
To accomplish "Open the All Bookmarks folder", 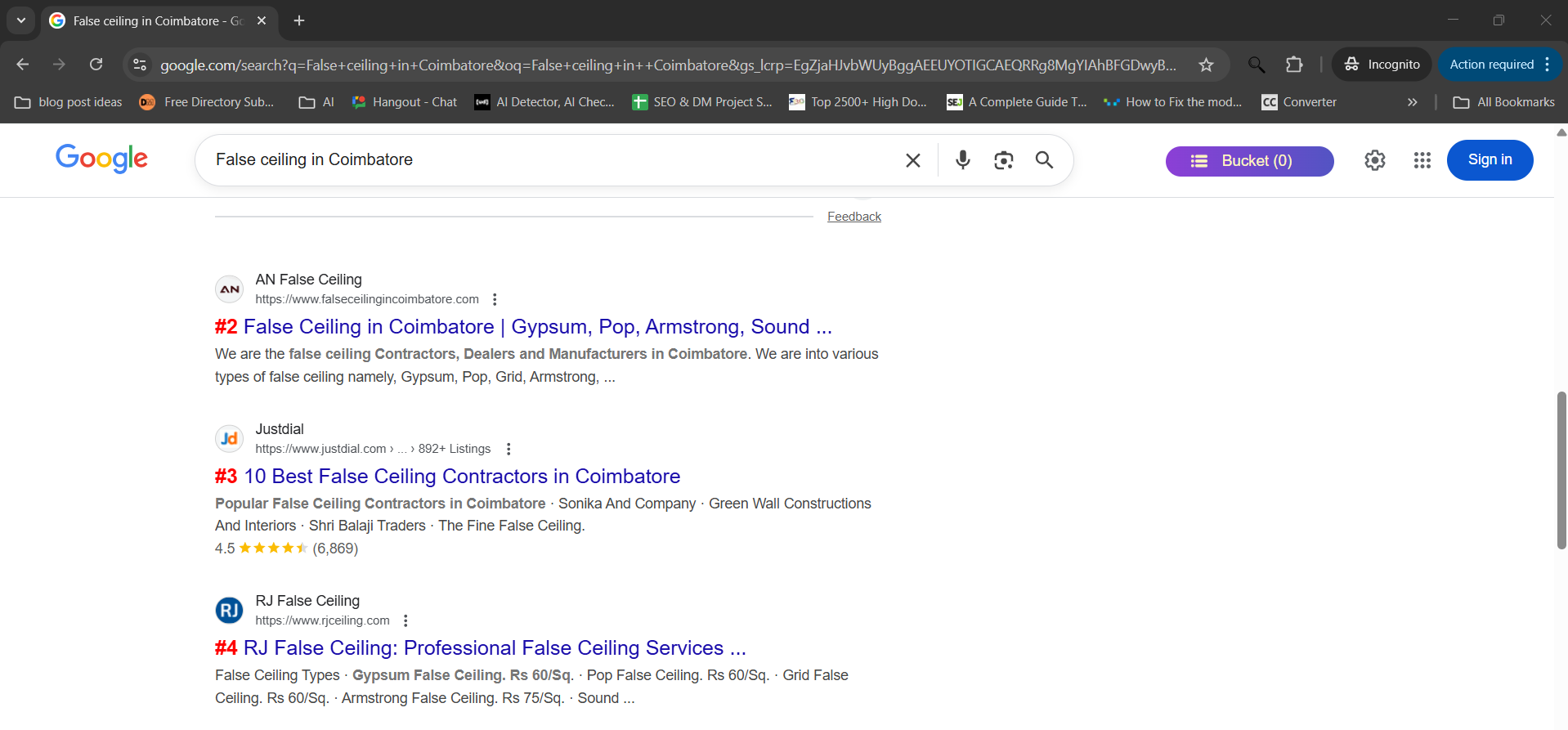I will [1503, 102].
